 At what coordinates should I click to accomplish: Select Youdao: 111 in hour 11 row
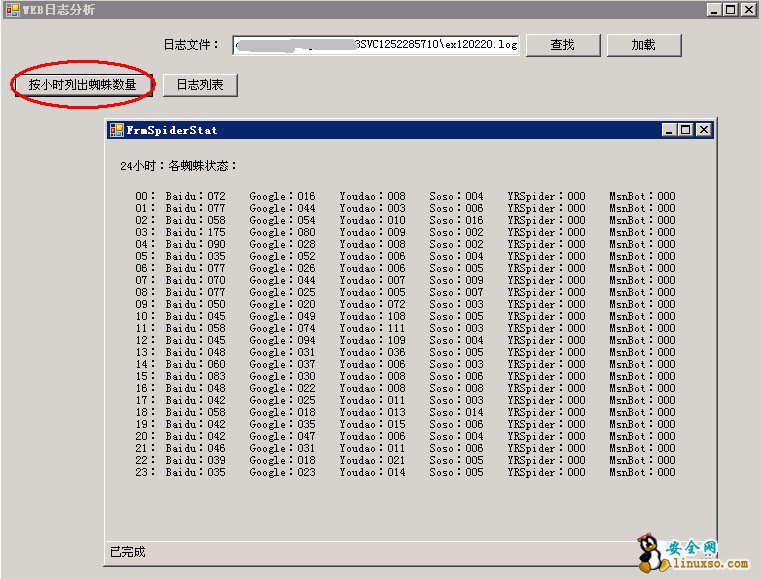tap(372, 328)
